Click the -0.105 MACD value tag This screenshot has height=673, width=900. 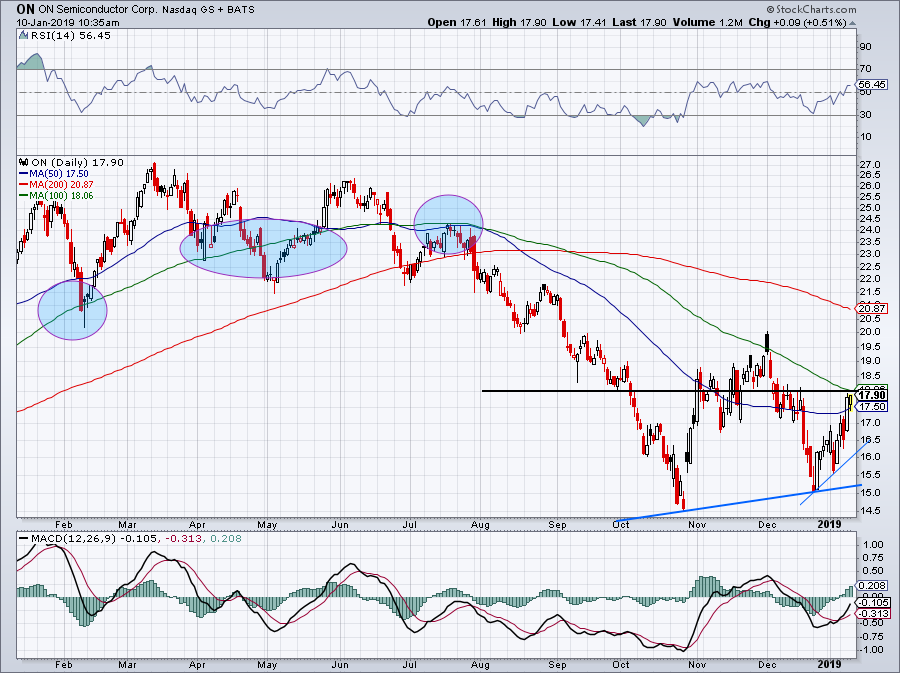click(872, 602)
